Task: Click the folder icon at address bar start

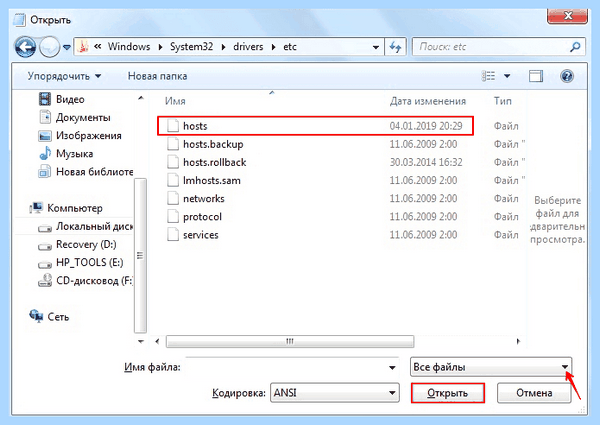Action: pos(83,47)
